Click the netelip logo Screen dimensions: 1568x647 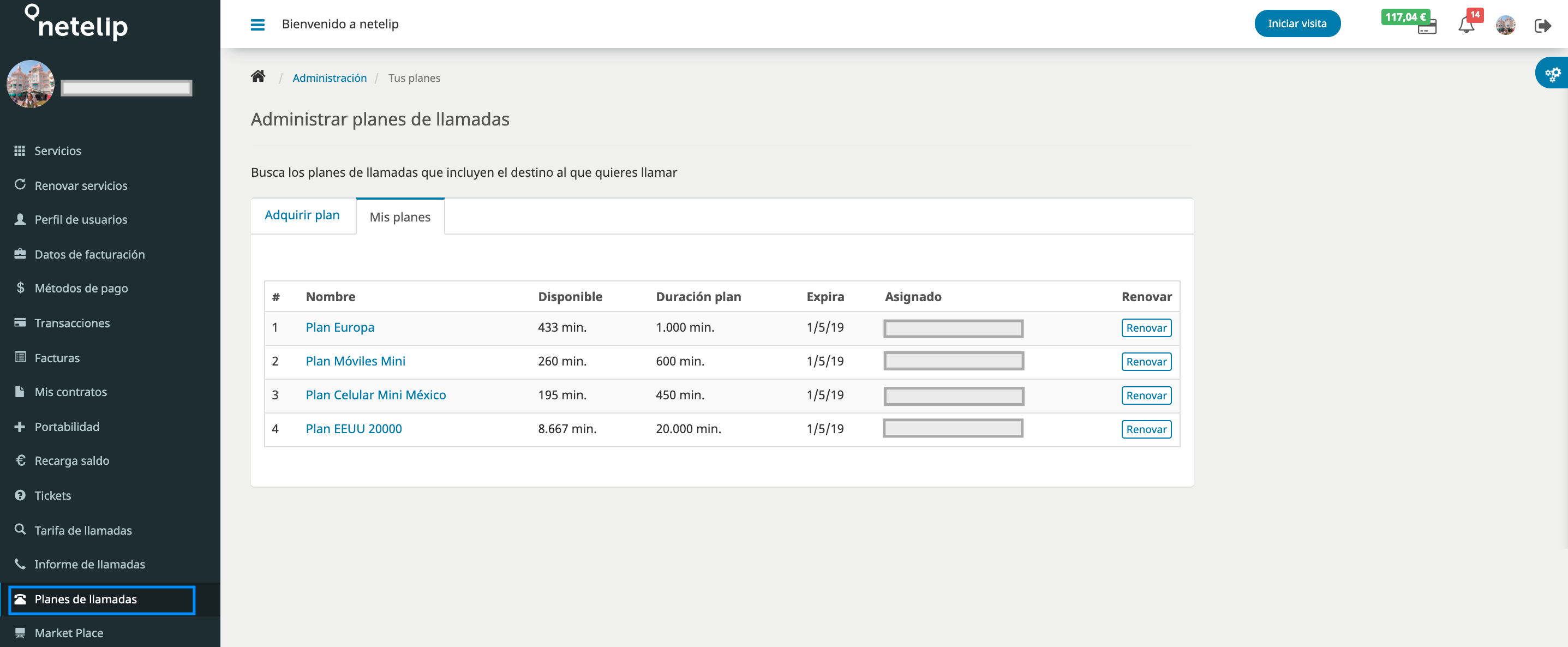76,22
